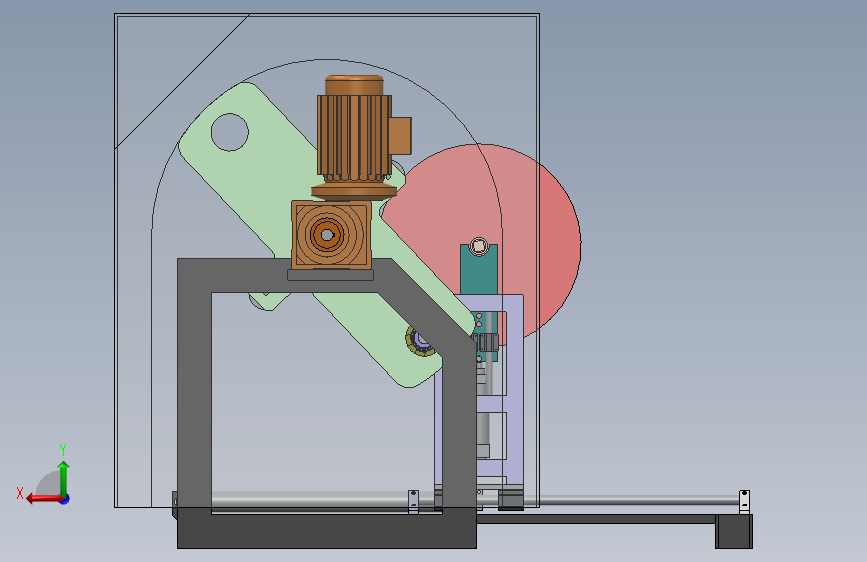Screen dimensions: 867x562
Task: Select the motor's top fan cover
Action: (x=354, y=85)
